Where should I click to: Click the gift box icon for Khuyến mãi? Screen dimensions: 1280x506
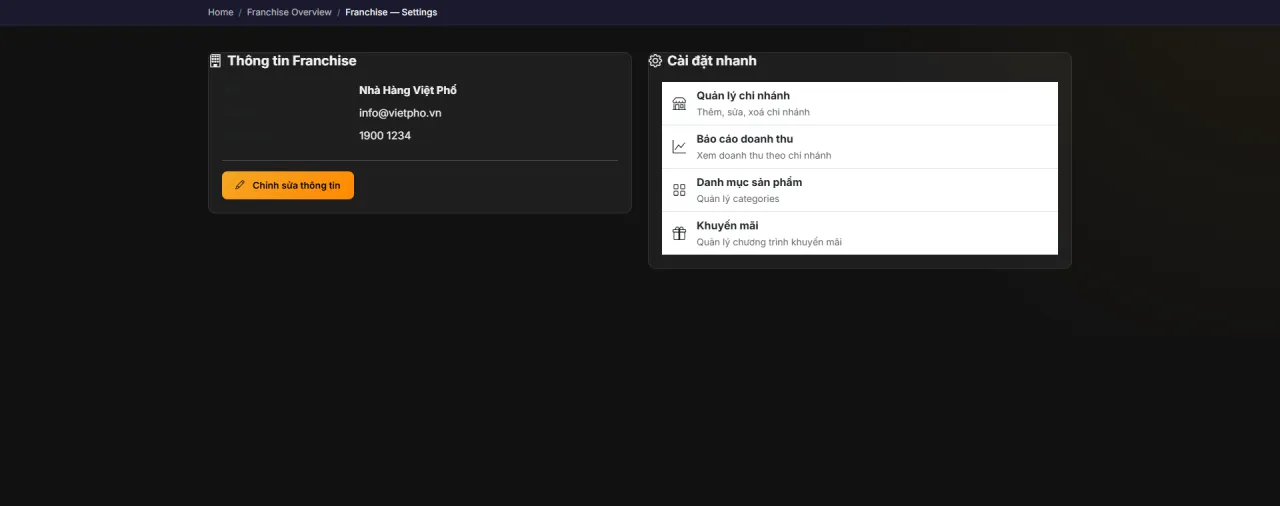679,233
